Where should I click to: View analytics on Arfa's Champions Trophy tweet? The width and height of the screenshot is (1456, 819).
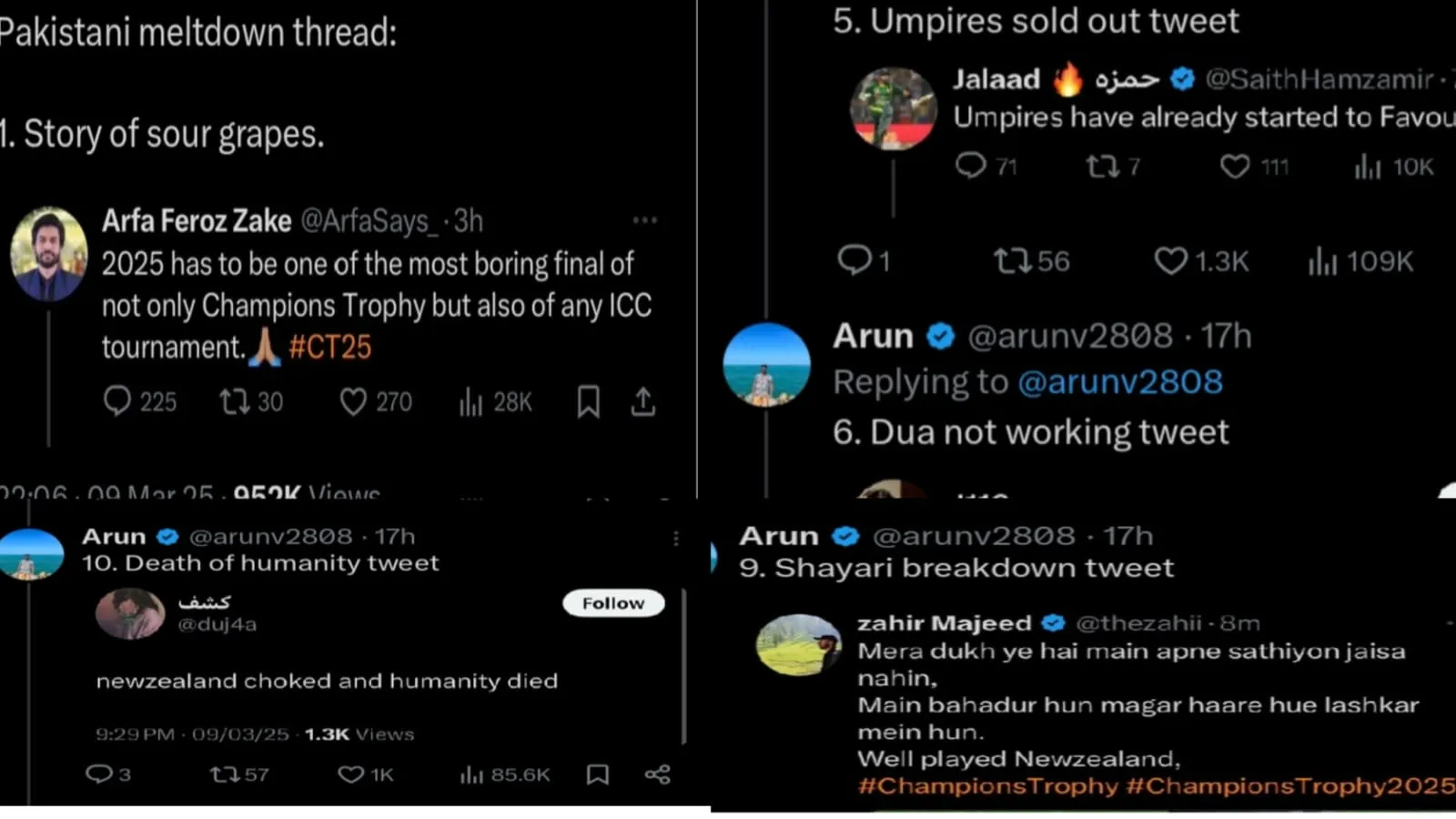(x=471, y=401)
